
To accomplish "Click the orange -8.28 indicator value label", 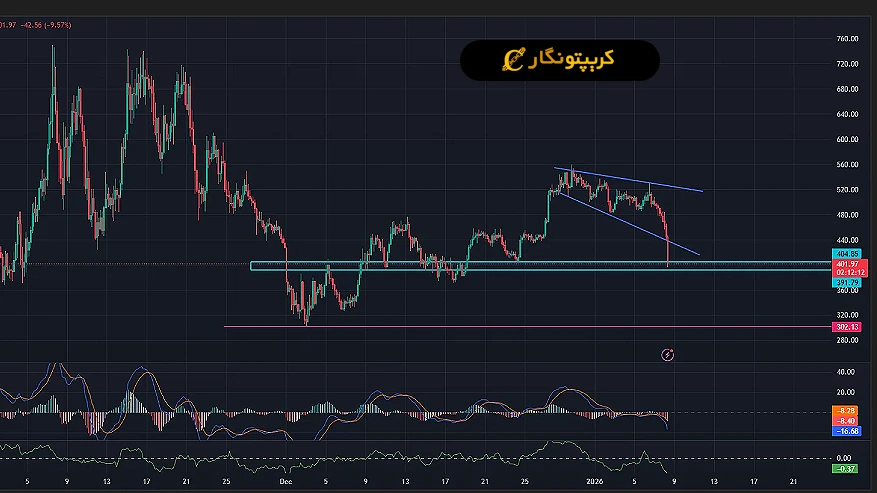I will pyautogui.click(x=845, y=411).
